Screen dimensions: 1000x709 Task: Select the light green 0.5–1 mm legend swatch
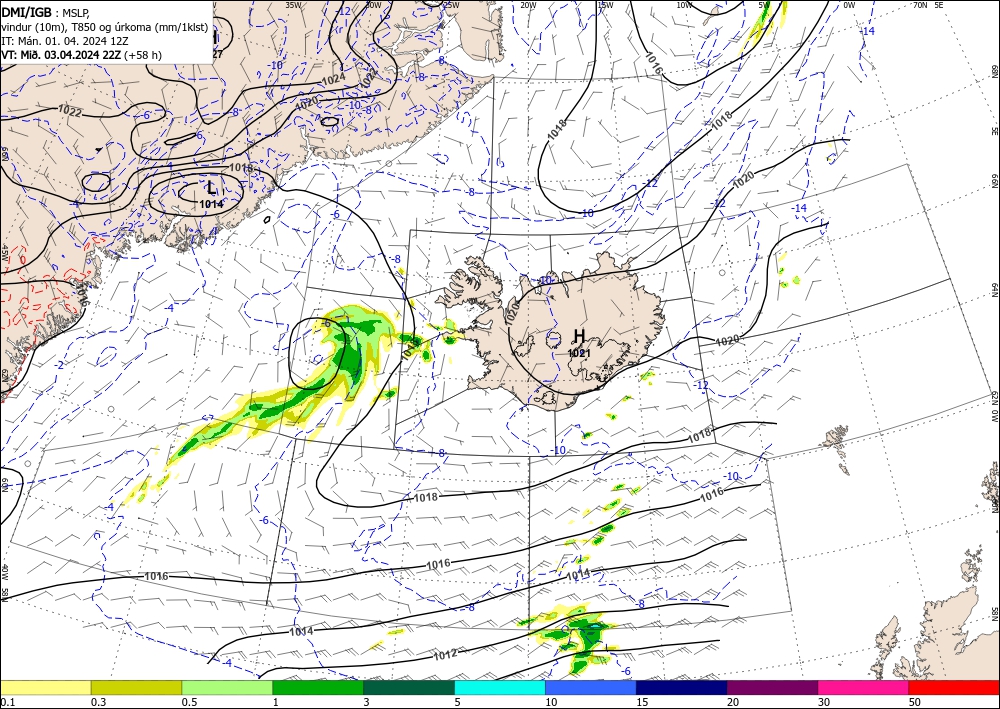[227, 687]
